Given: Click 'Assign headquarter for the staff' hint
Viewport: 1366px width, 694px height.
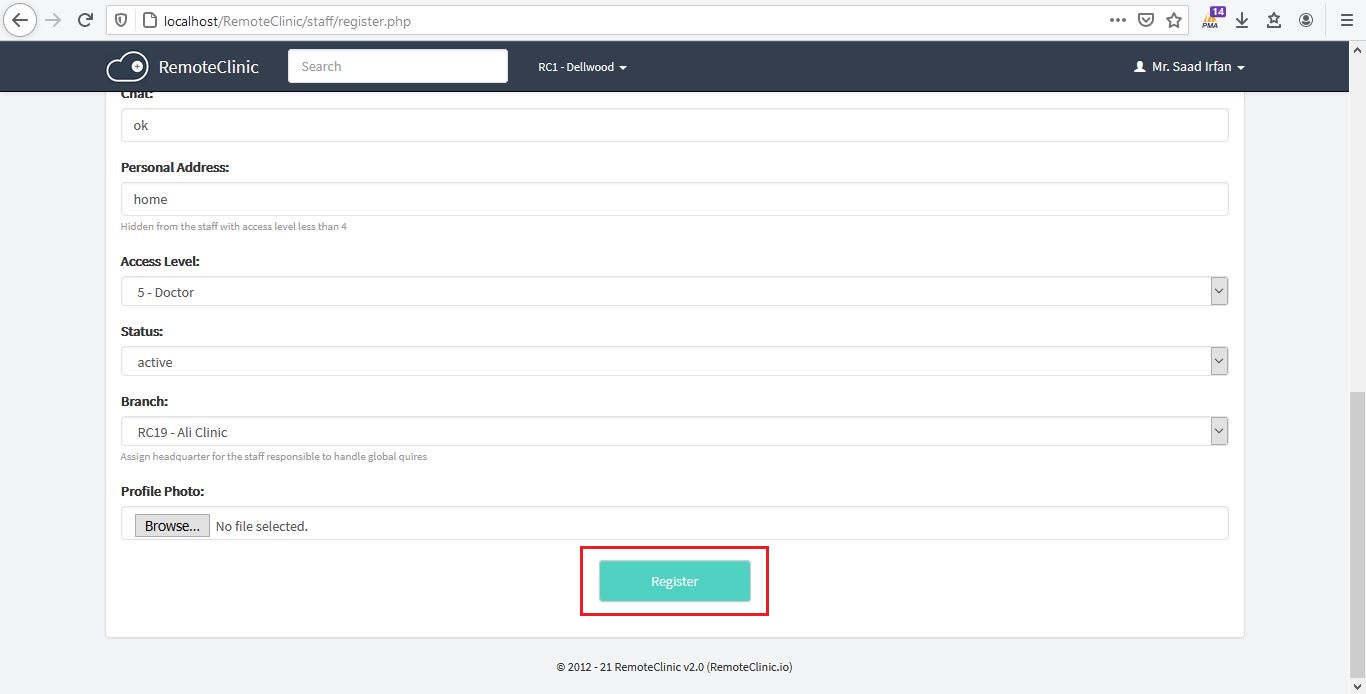Looking at the screenshot, I should 274,457.
